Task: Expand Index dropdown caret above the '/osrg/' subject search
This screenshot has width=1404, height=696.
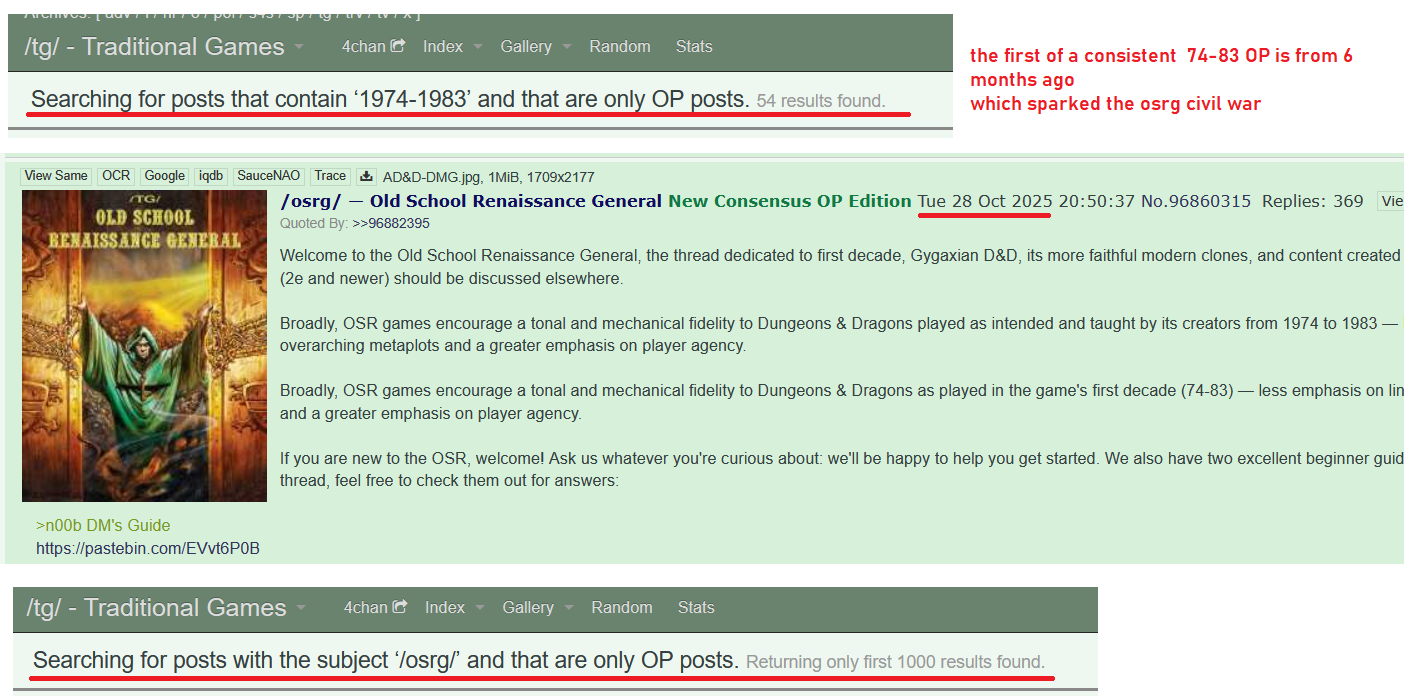Action: coord(480,608)
